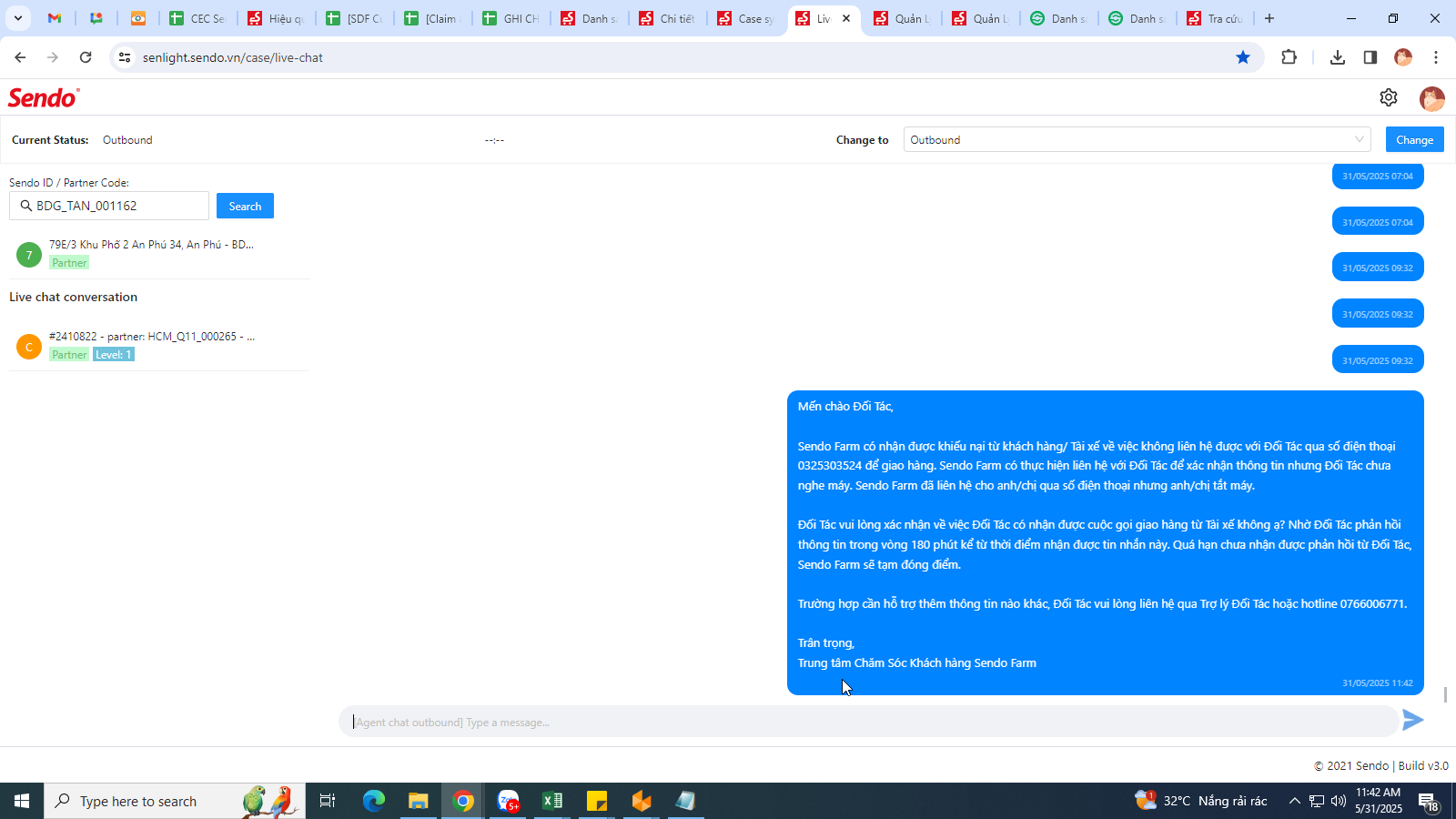Open Excel from the taskbar

point(552,801)
